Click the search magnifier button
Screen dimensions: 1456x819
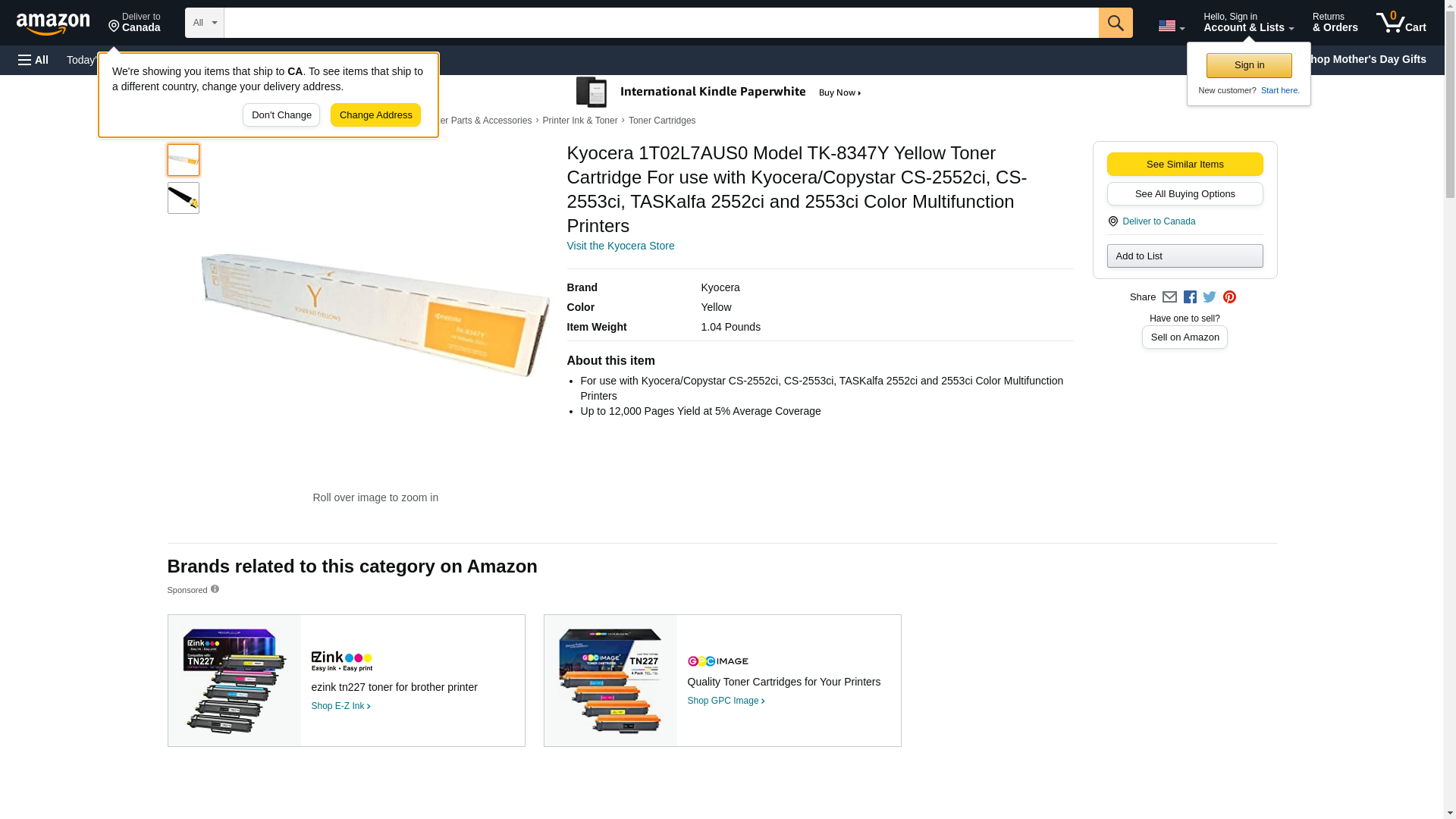pyautogui.click(x=1115, y=23)
